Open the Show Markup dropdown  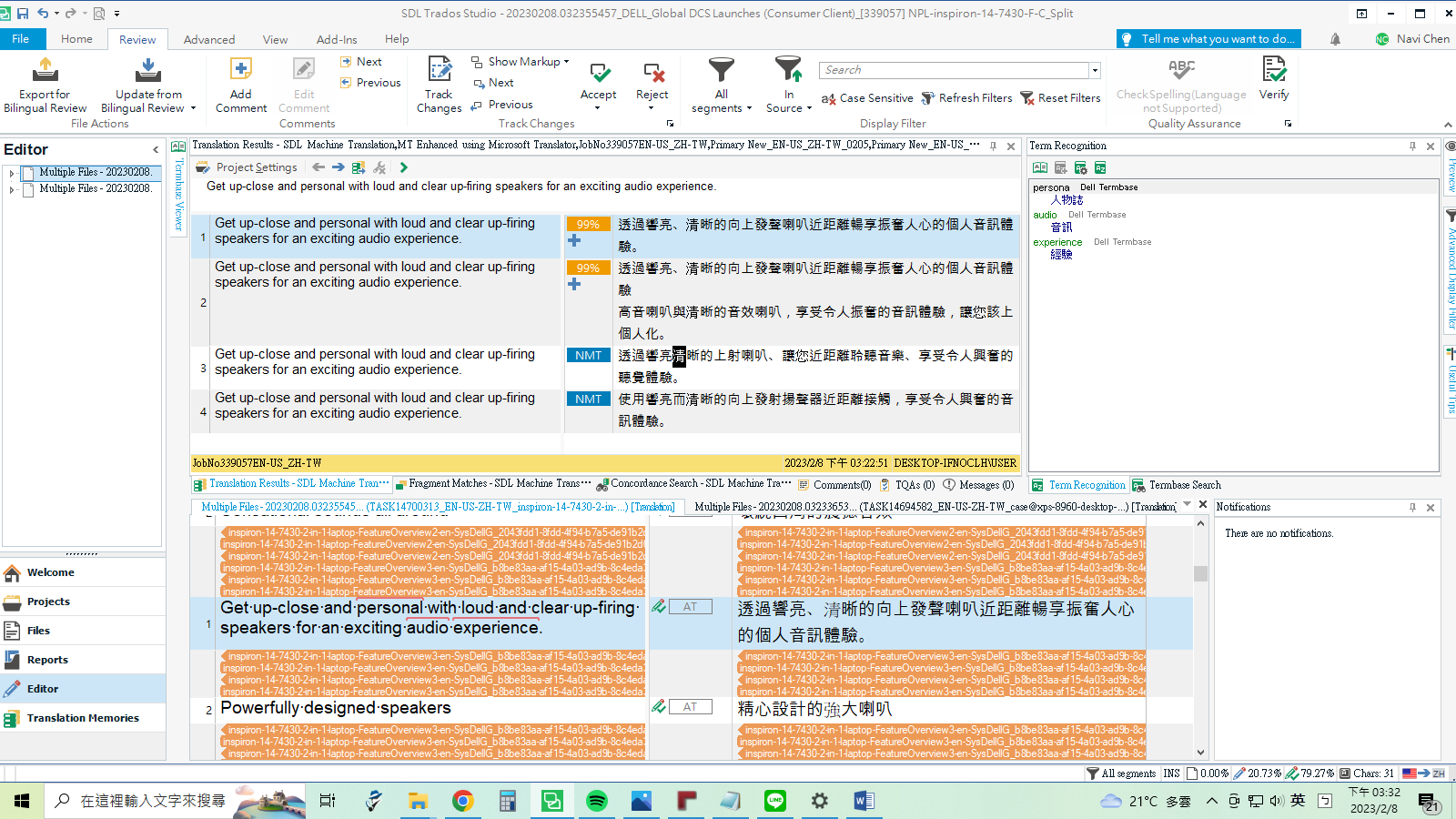[x=520, y=62]
